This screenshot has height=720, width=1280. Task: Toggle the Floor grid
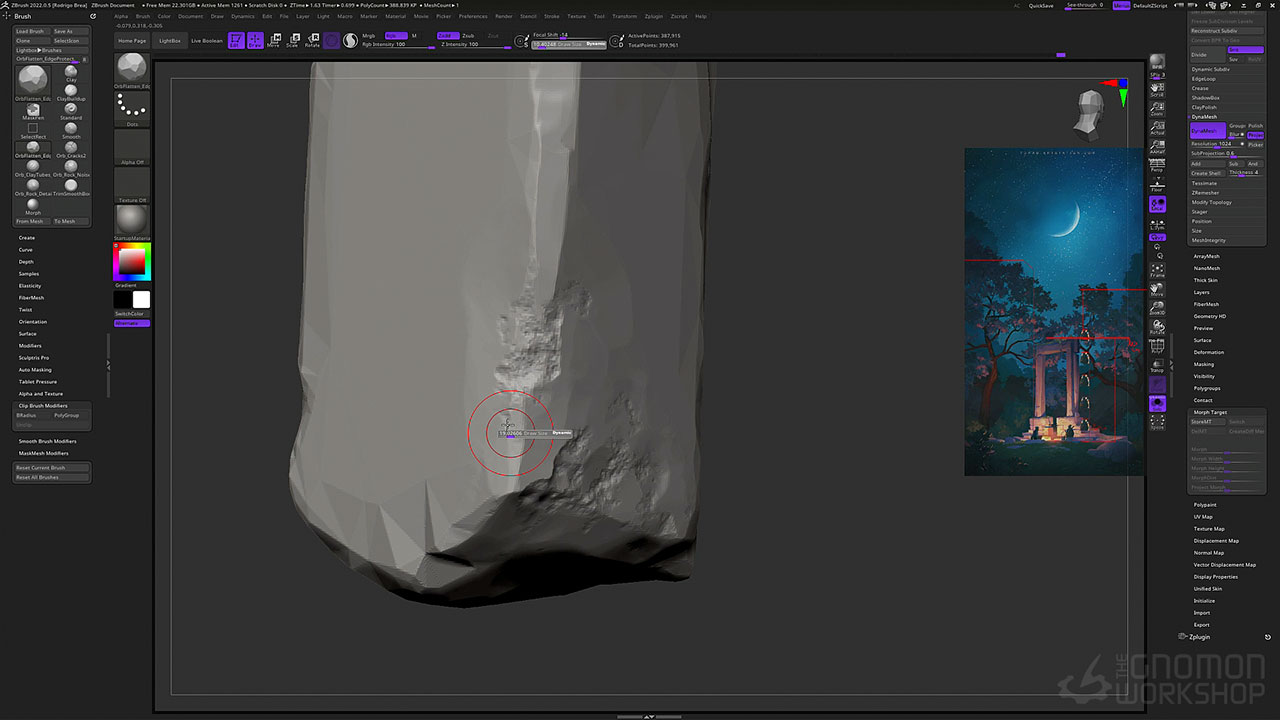[x=1157, y=184]
